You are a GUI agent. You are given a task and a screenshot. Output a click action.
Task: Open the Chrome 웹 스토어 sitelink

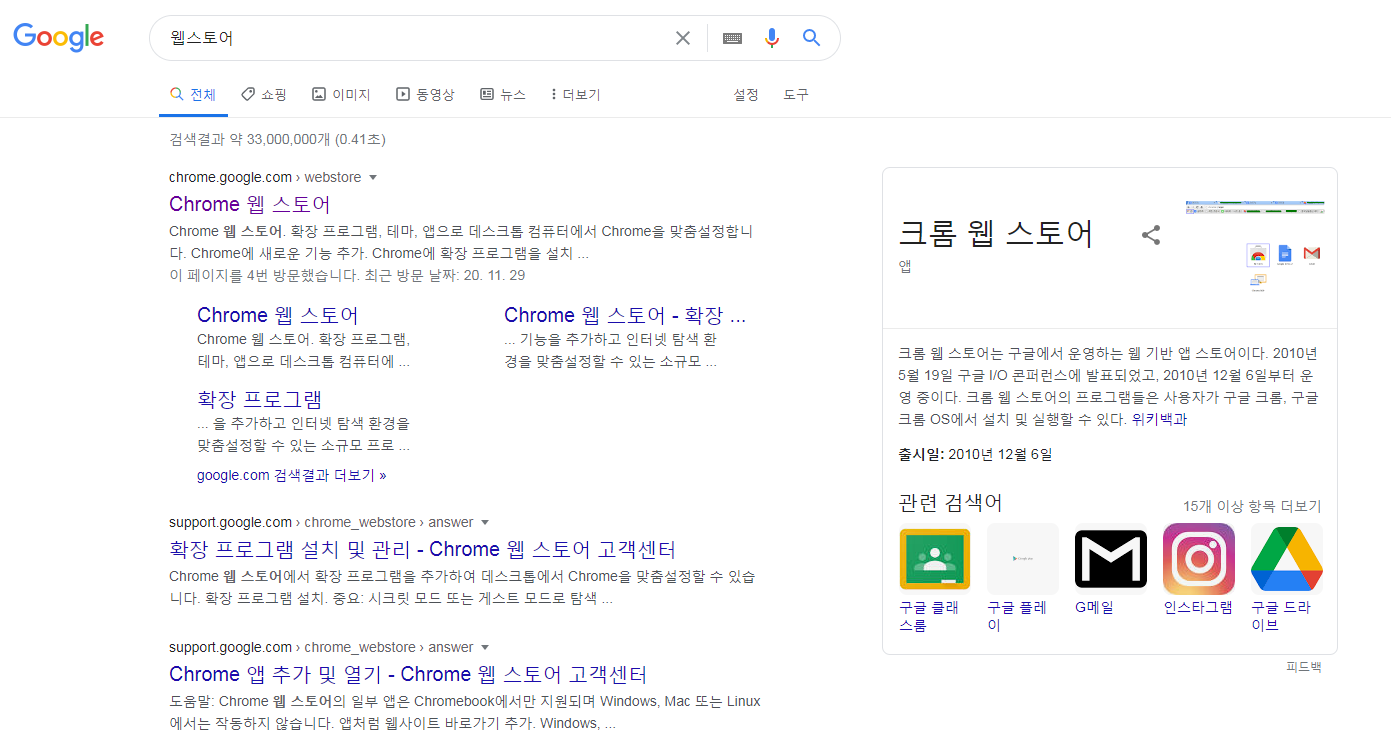click(x=278, y=315)
